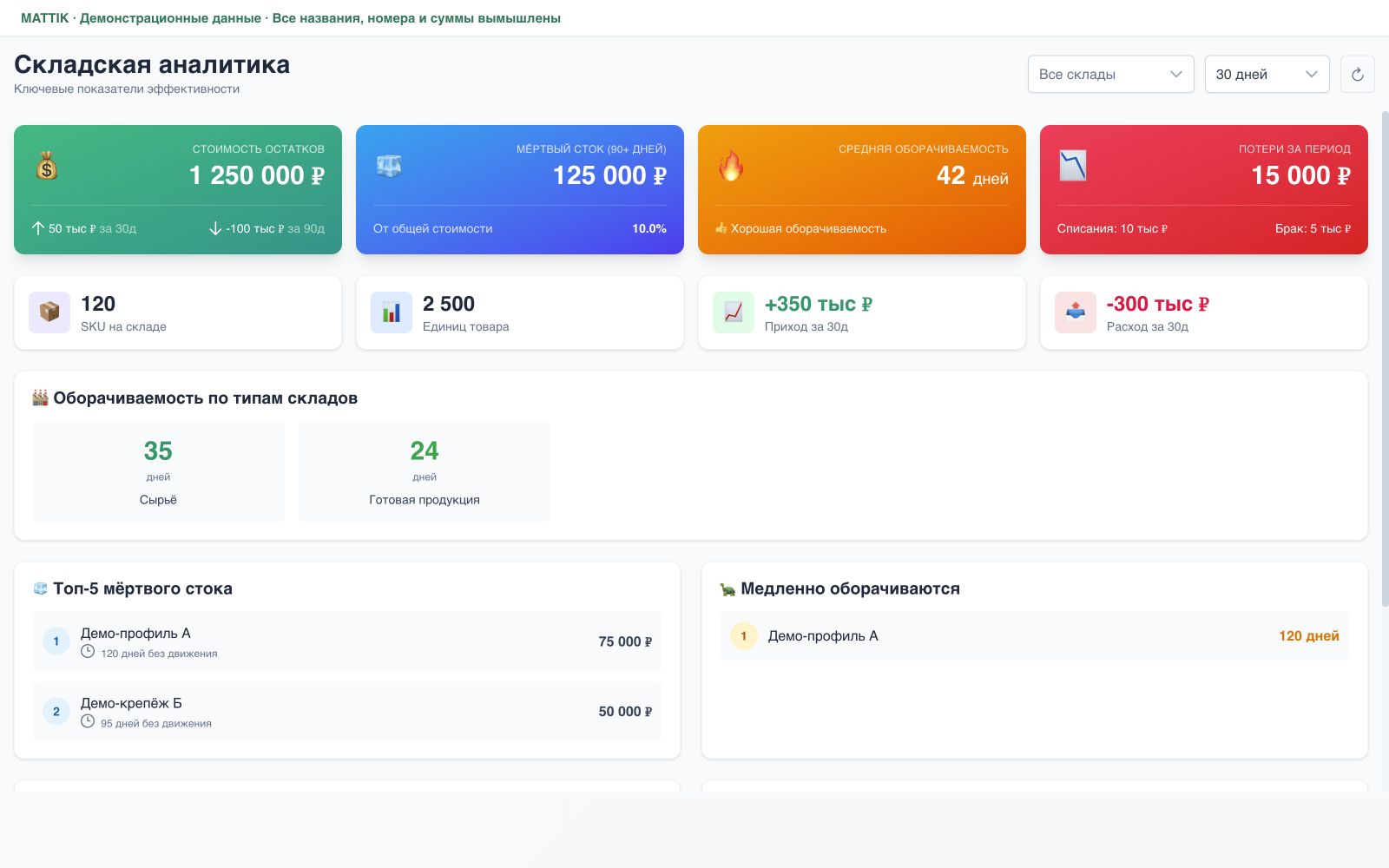
Task: Click the +350 тыс ₽ income value
Action: [x=819, y=304]
